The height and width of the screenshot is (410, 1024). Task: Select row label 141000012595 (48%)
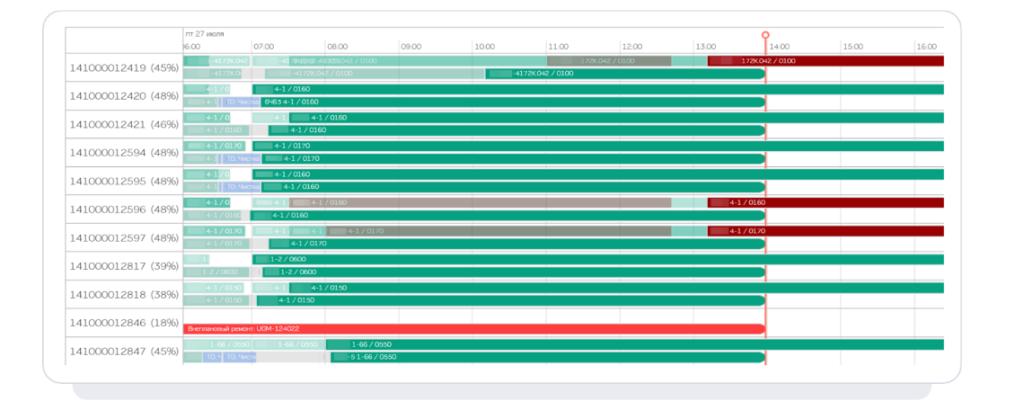point(124,181)
